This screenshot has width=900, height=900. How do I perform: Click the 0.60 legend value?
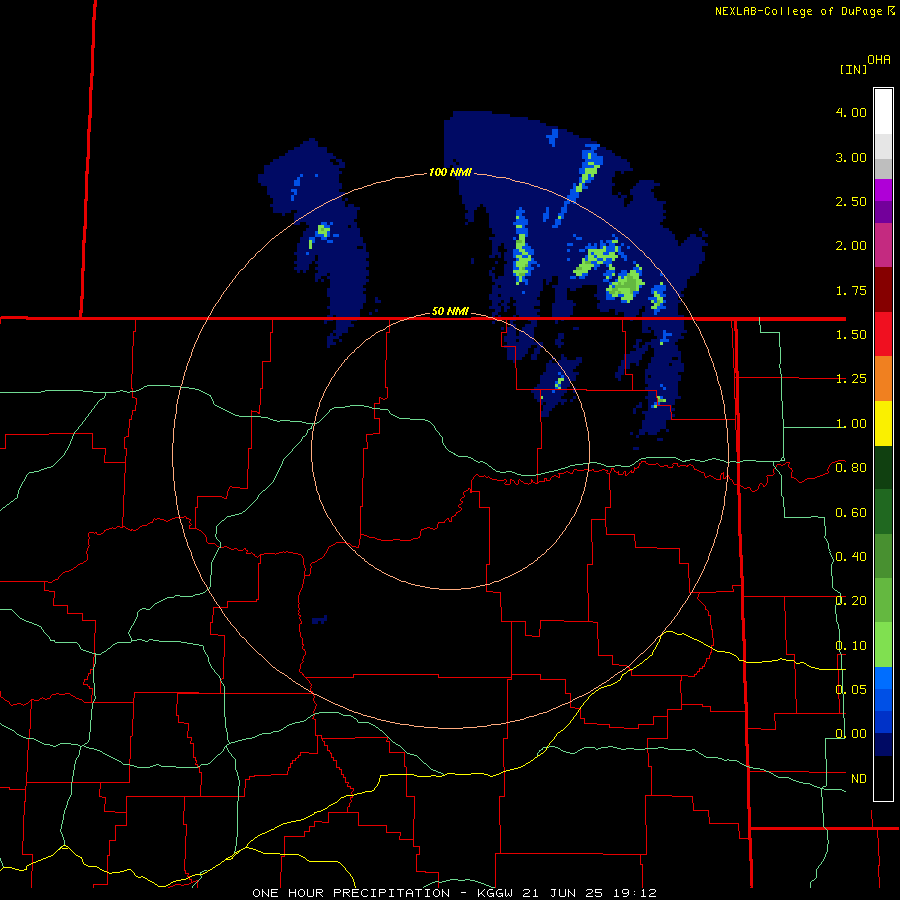[851, 513]
